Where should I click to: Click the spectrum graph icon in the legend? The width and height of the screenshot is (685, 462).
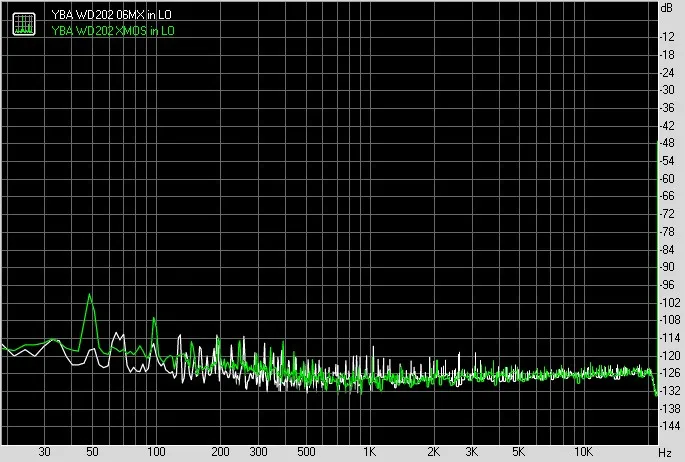(24, 24)
